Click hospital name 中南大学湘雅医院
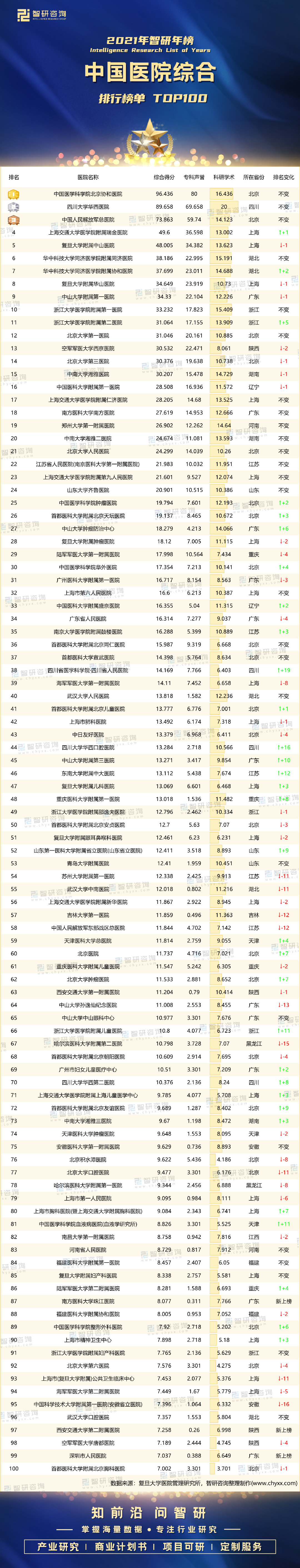 pos(88,374)
